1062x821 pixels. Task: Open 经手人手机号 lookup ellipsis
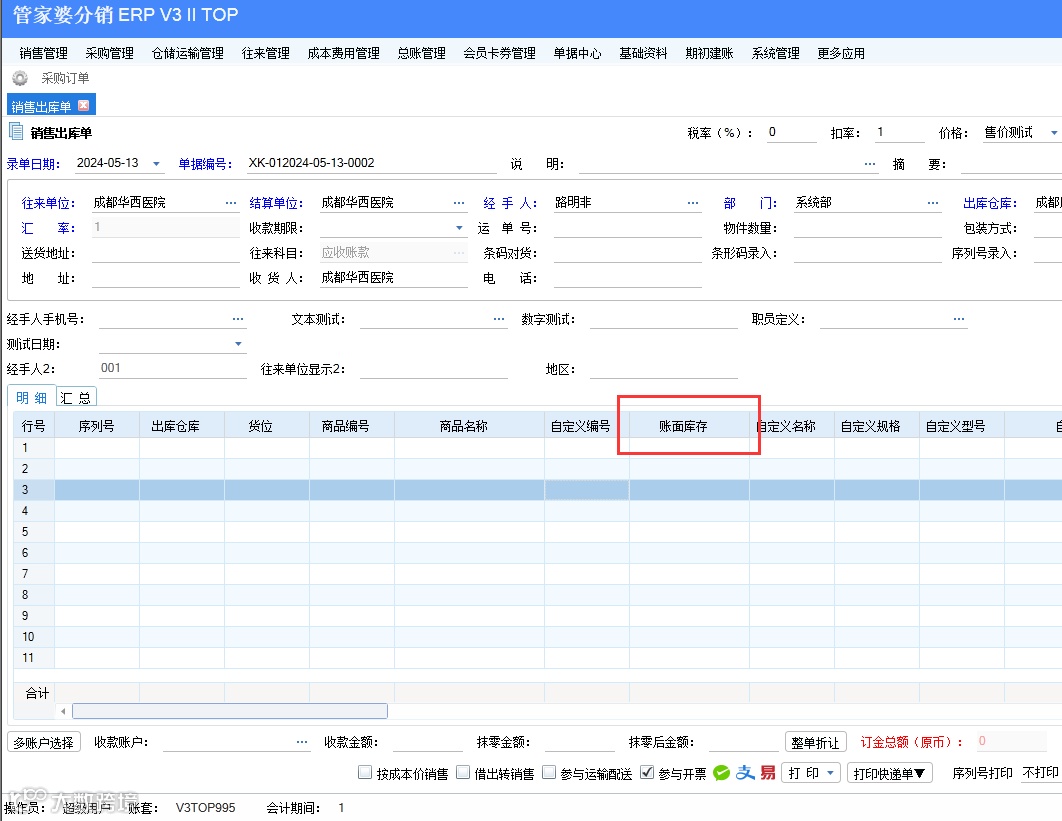(x=238, y=318)
